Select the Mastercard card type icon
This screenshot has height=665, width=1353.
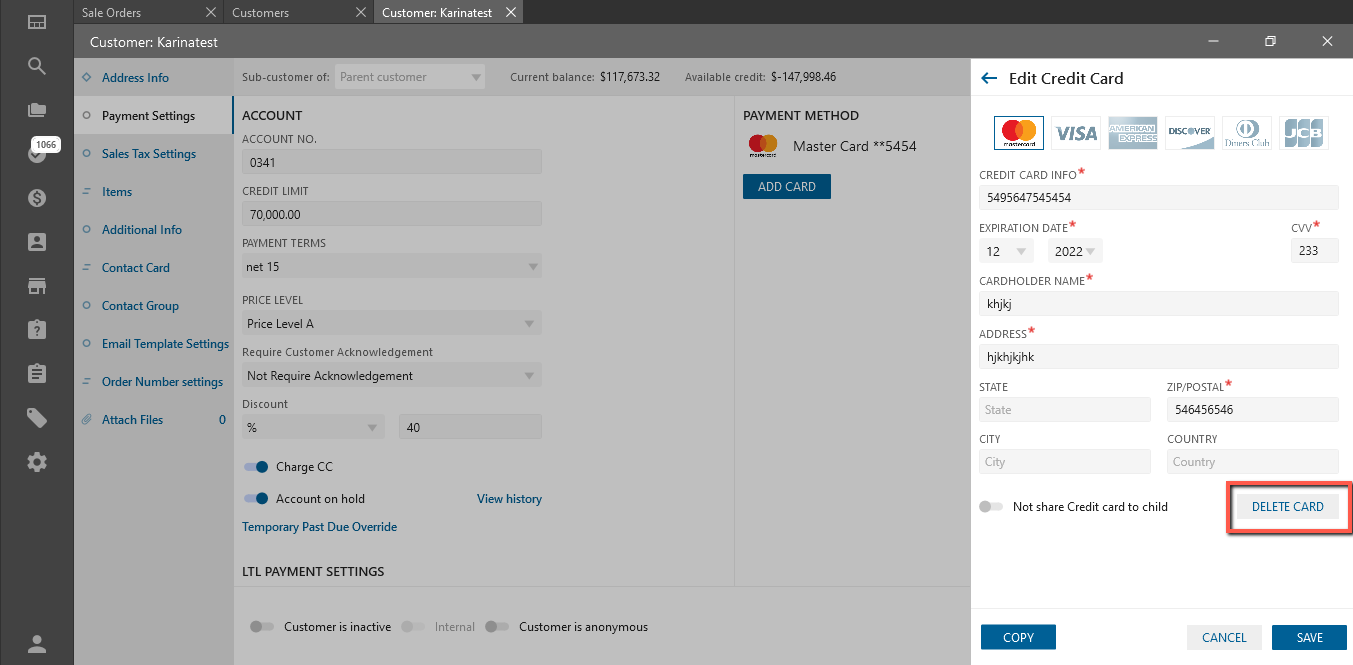1019,132
